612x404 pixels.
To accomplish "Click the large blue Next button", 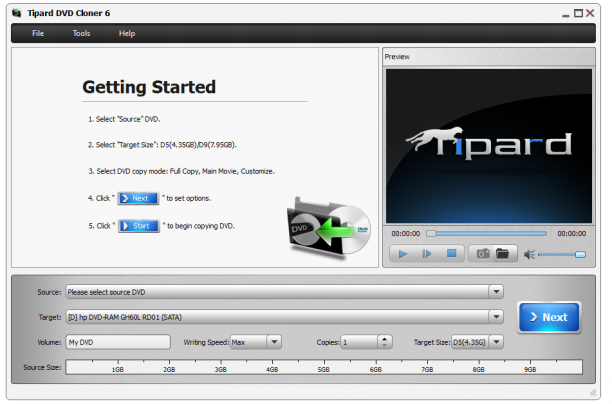I will [x=549, y=317].
